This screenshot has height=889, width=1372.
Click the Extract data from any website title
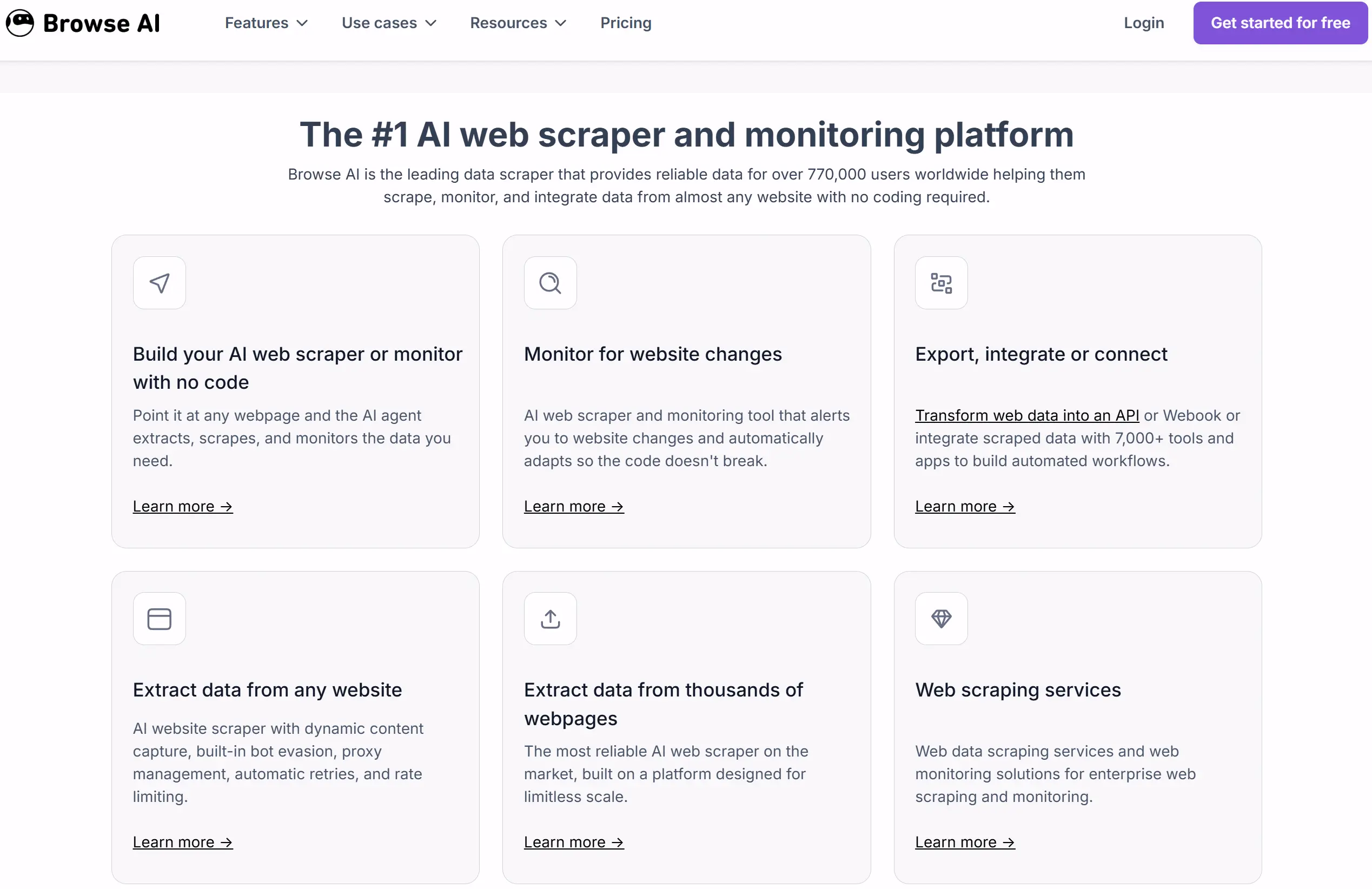(x=267, y=689)
